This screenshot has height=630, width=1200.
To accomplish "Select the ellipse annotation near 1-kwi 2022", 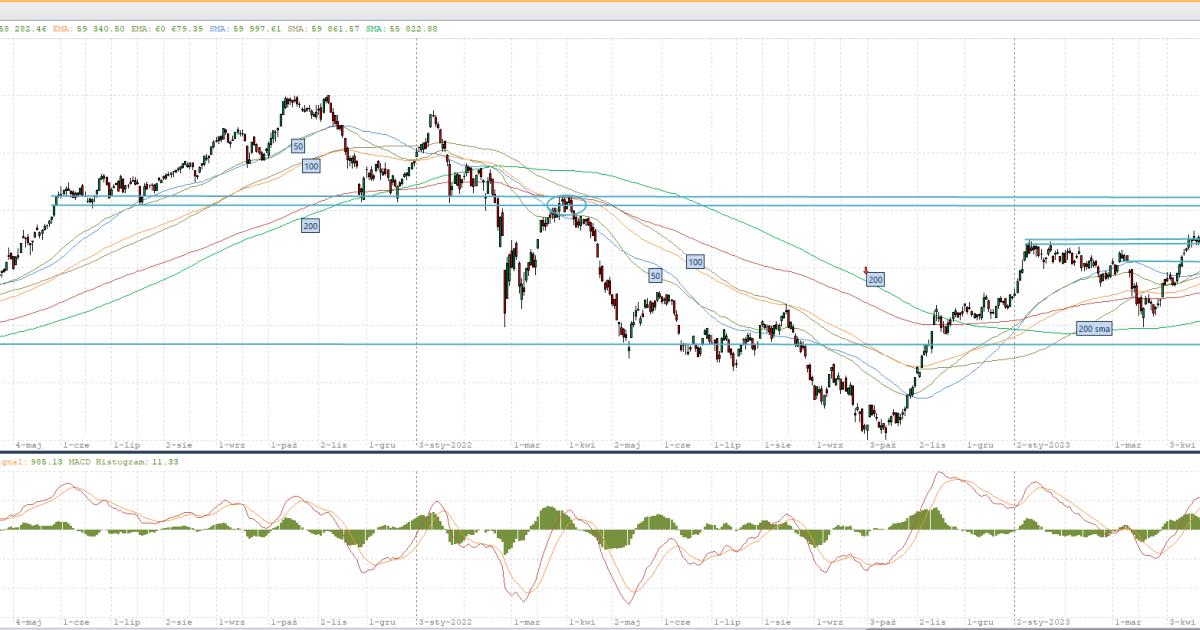I will pyautogui.click(x=566, y=206).
